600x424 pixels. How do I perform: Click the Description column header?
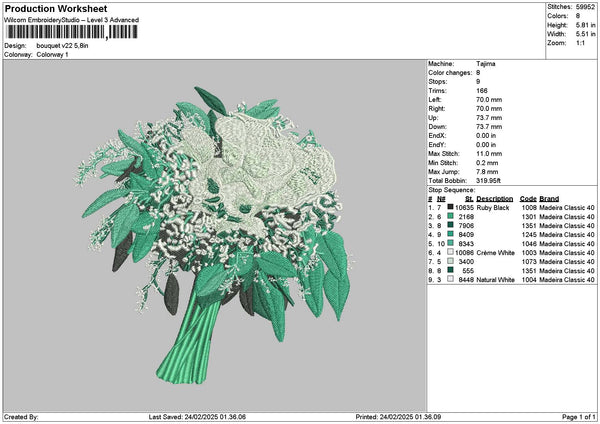494,198
